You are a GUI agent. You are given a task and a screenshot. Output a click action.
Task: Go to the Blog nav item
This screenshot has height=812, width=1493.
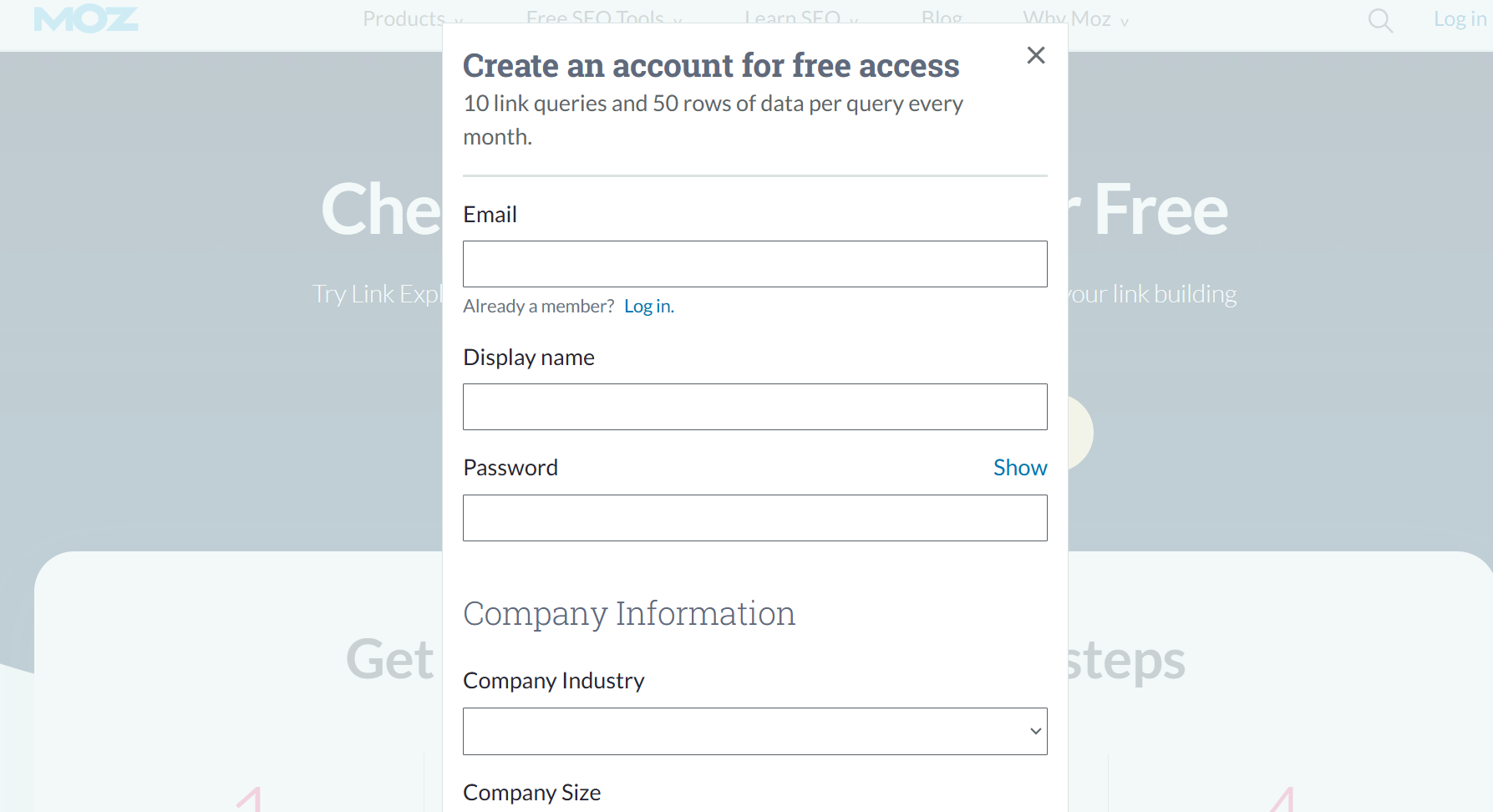tap(942, 18)
